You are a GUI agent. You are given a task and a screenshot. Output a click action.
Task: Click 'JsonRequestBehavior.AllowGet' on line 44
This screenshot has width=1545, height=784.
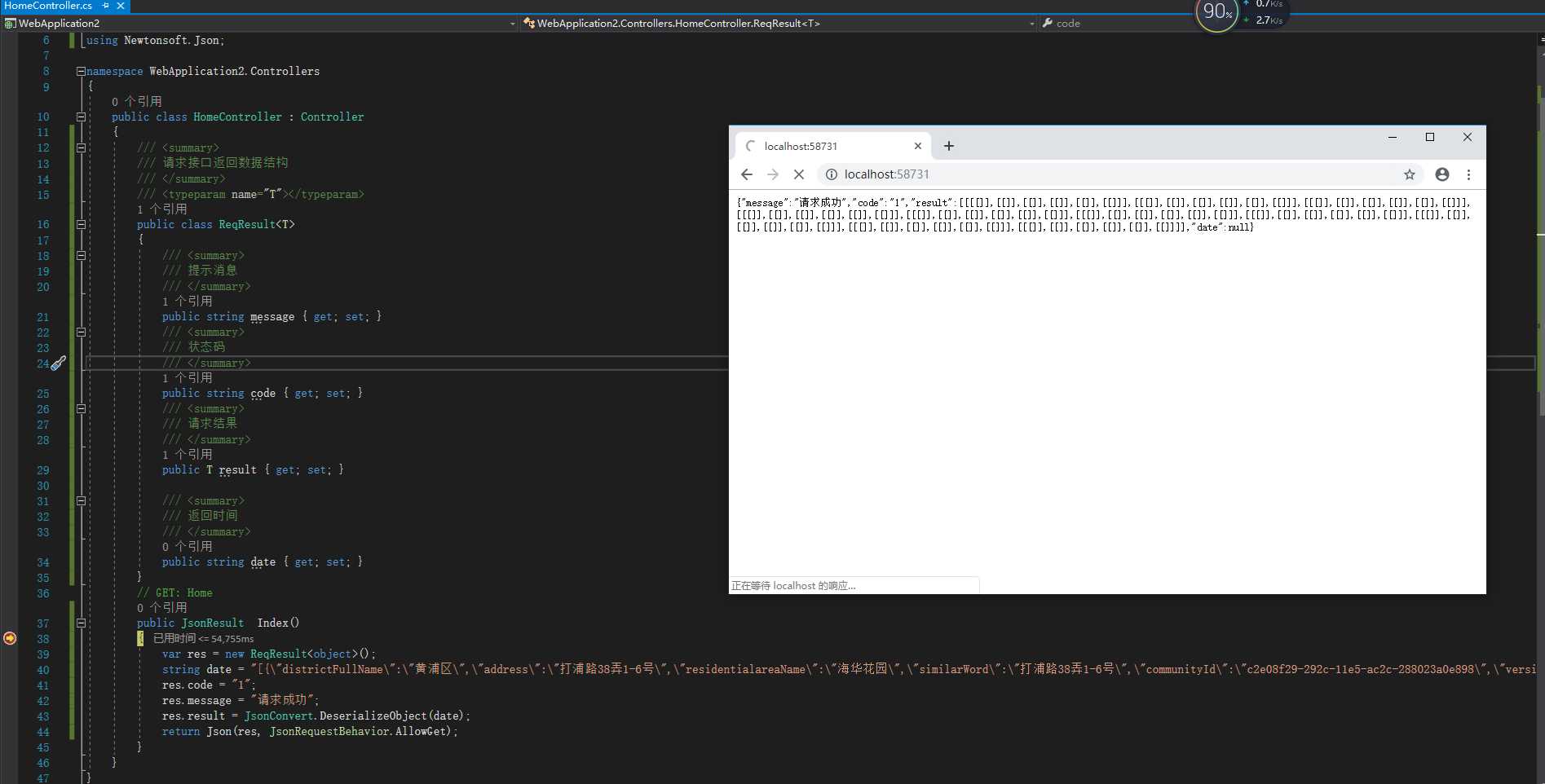point(359,732)
